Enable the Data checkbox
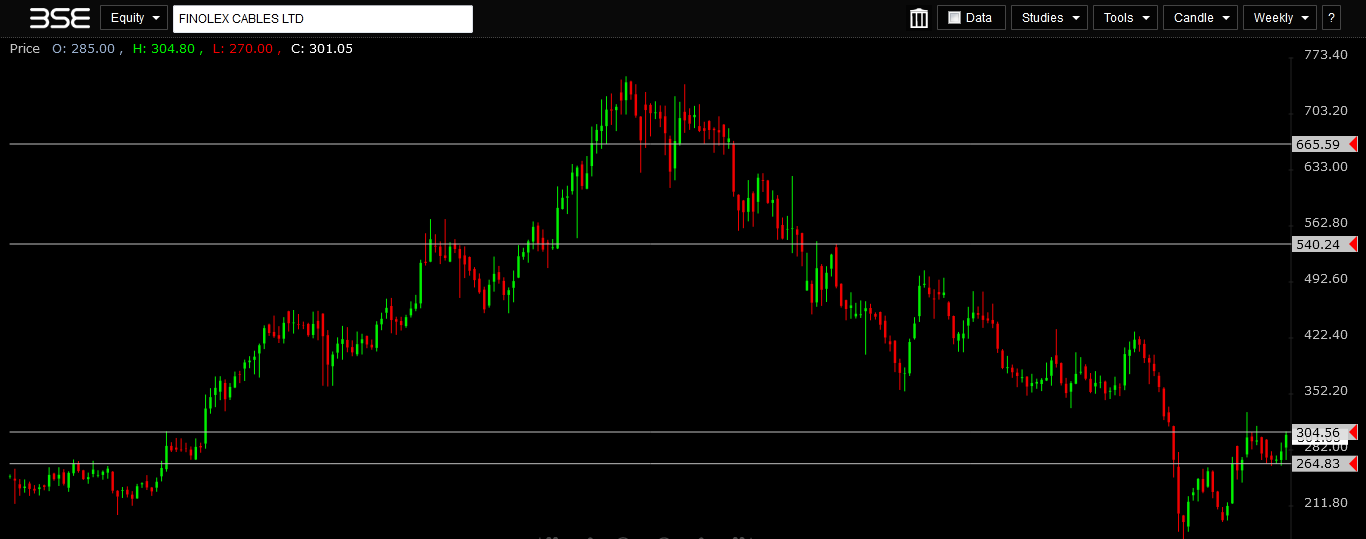 coord(954,18)
